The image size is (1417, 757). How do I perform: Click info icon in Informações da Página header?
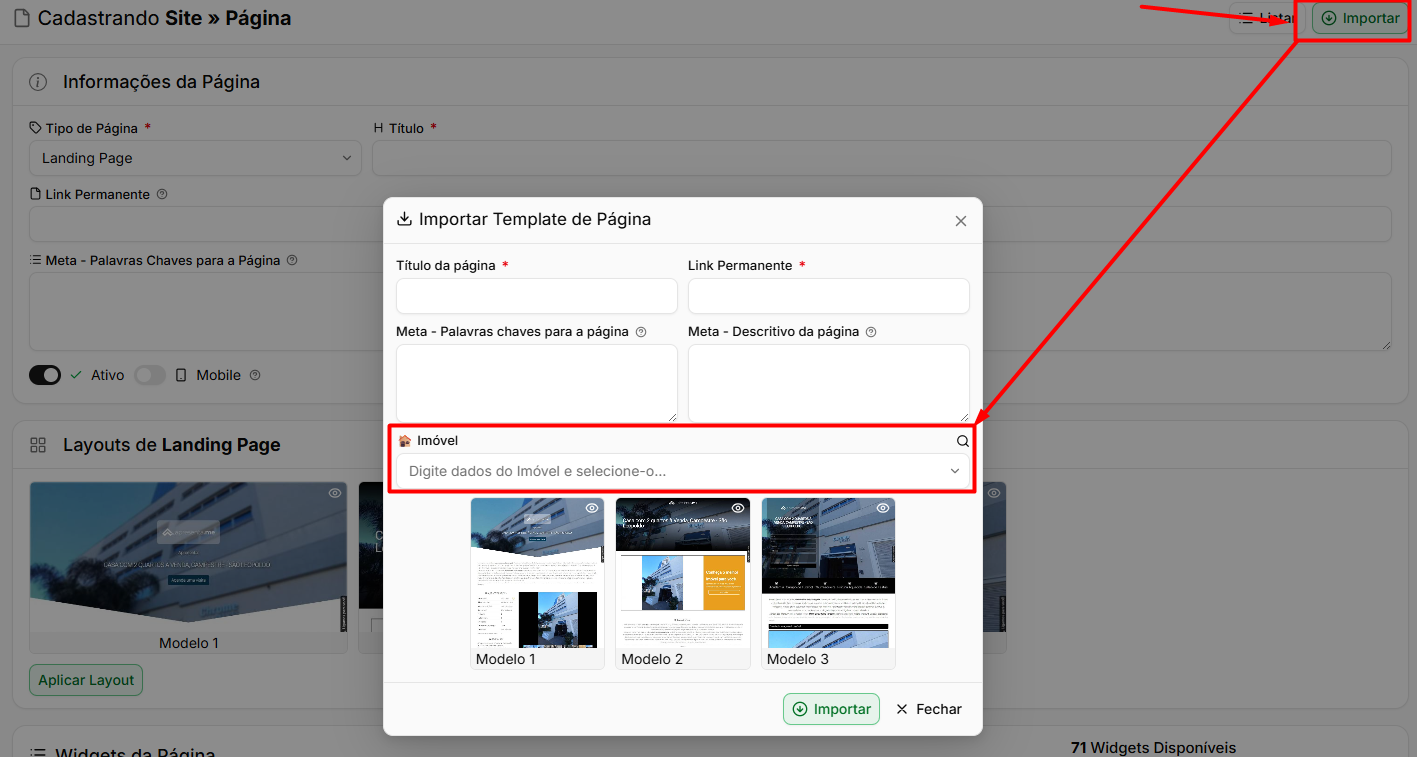coord(38,82)
